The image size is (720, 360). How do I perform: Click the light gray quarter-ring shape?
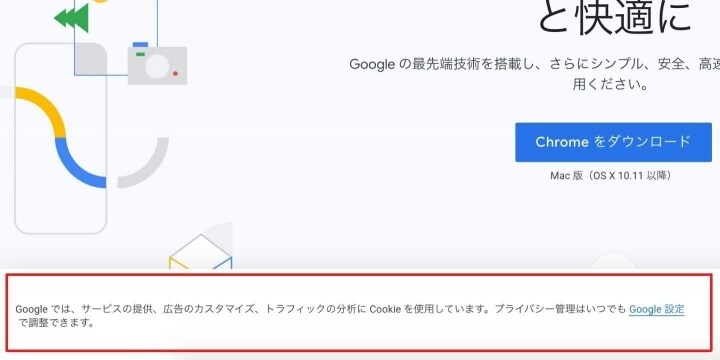click(145, 163)
